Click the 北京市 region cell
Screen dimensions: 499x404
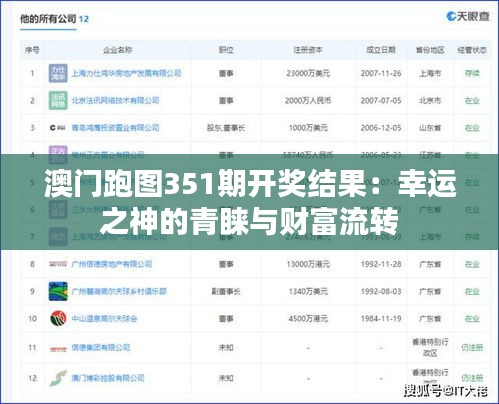pyautogui.click(x=430, y=100)
